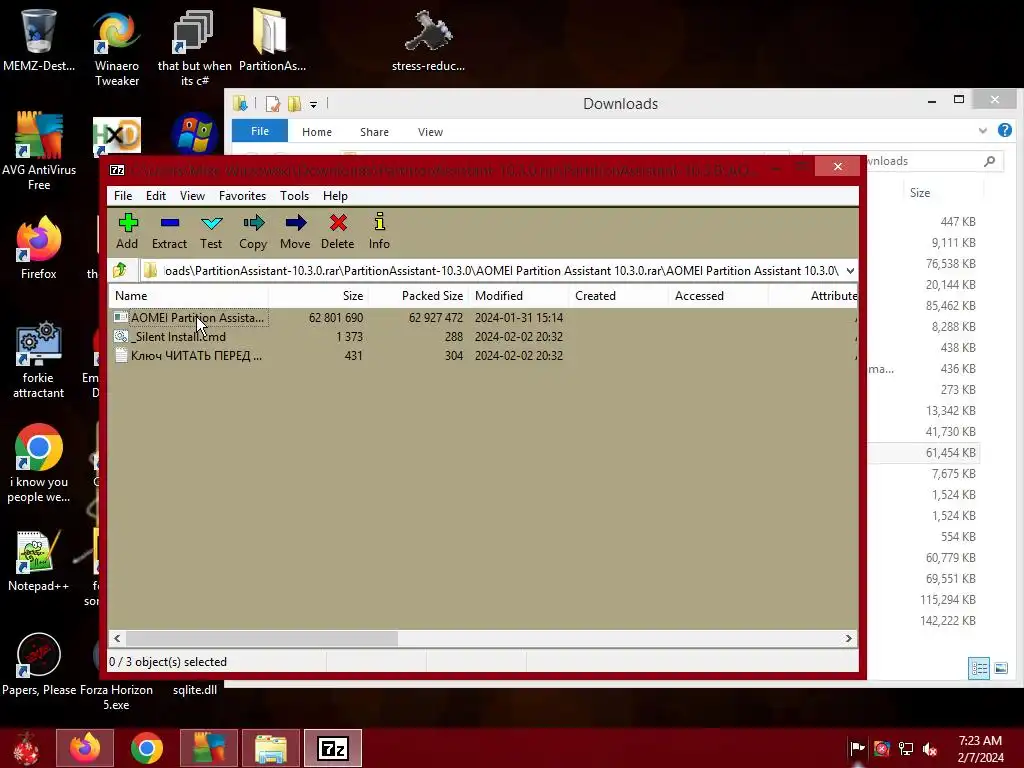Open the Share tab in Downloads window
The height and width of the screenshot is (768, 1024).
[374, 132]
